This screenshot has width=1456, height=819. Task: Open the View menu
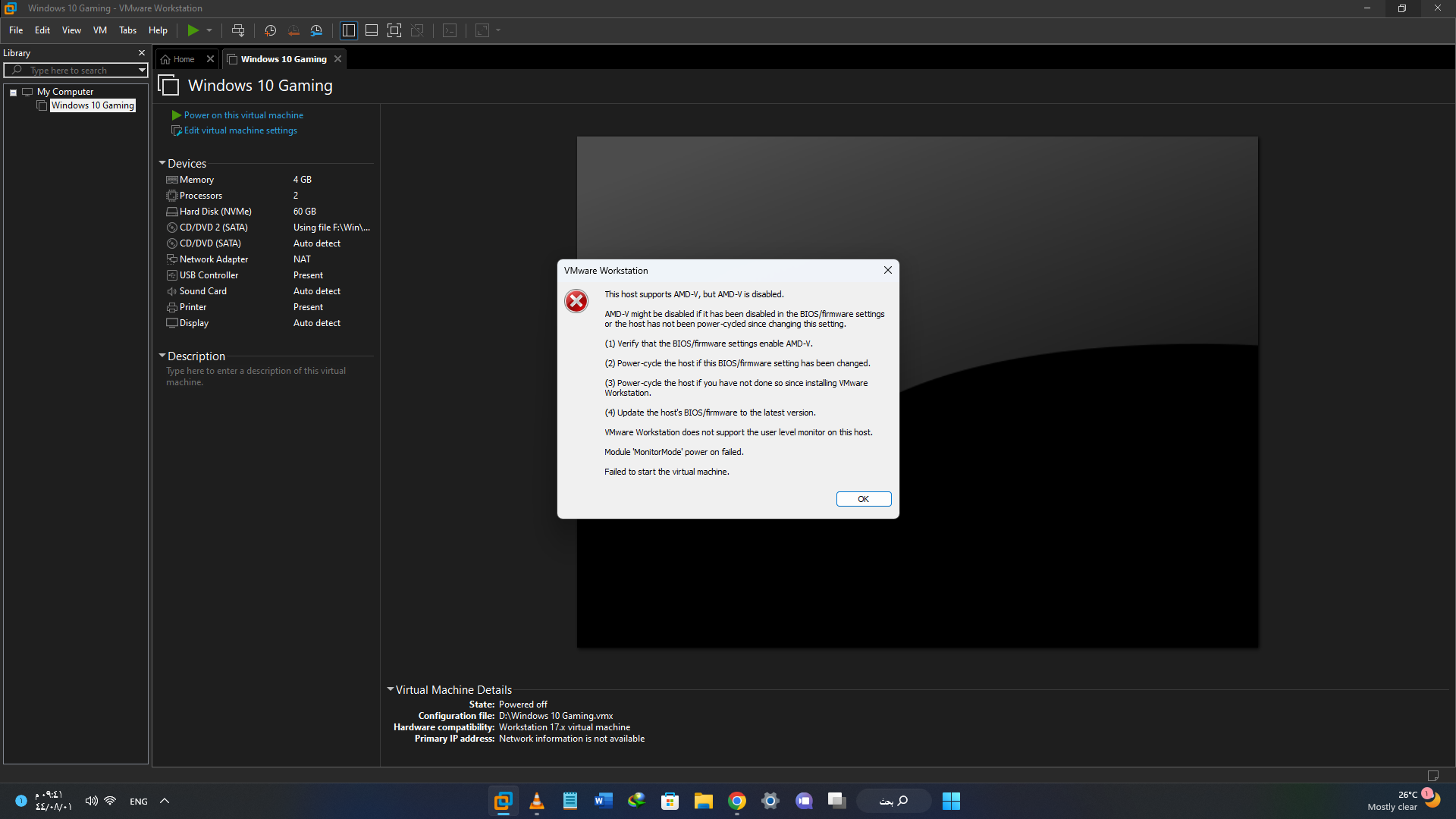[x=71, y=30]
